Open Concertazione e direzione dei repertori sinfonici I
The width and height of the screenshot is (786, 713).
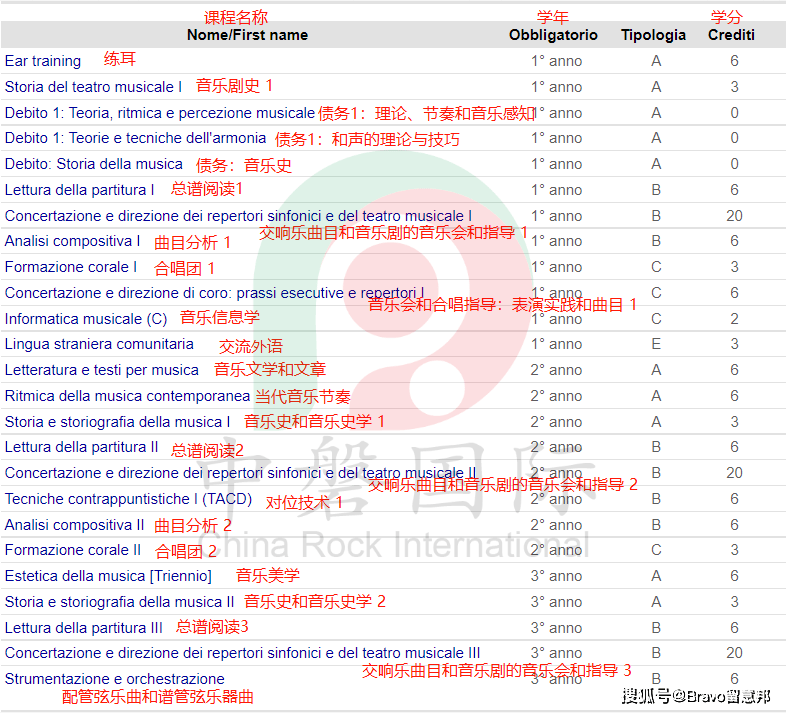coord(239,216)
